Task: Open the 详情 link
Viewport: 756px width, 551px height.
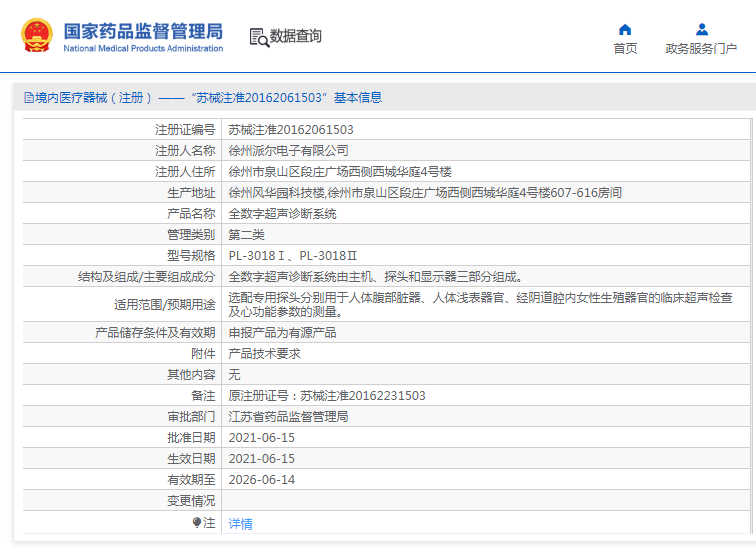Action: (x=240, y=523)
